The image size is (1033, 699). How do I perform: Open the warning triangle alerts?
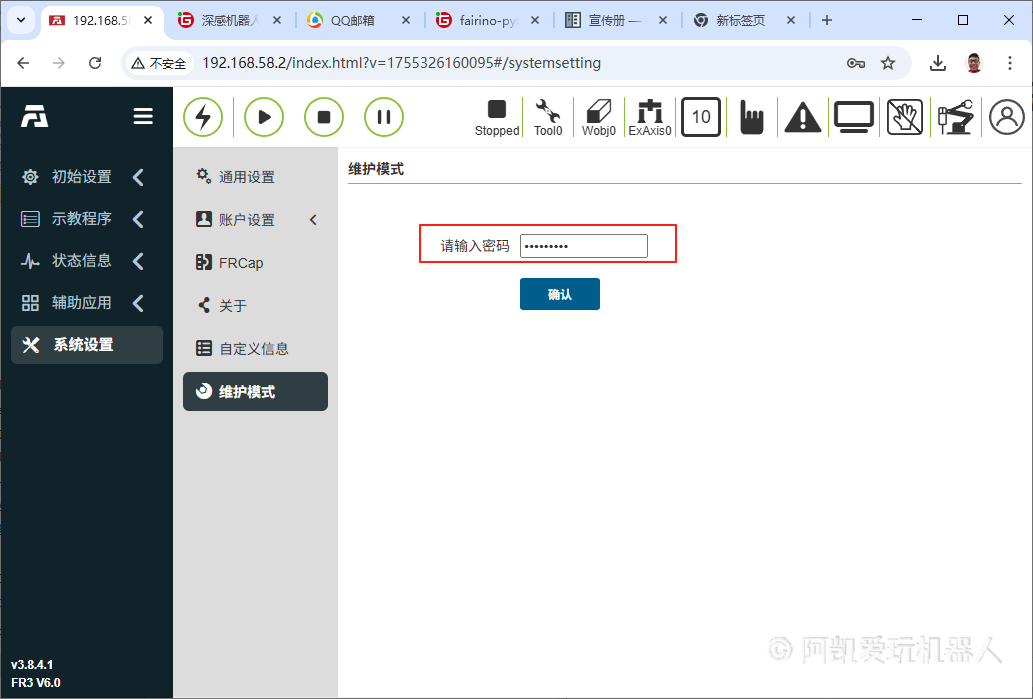point(802,117)
